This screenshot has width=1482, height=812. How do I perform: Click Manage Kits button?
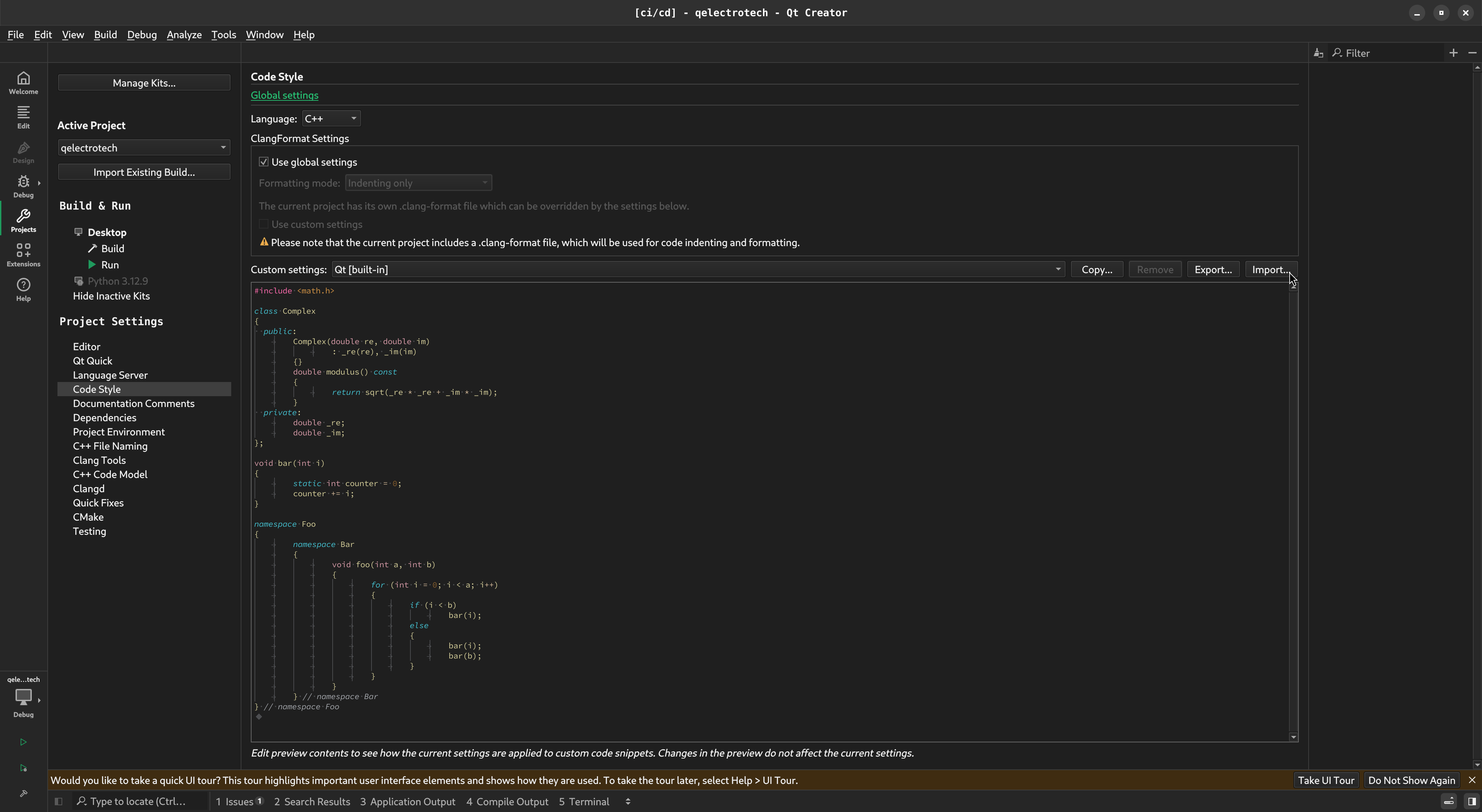point(144,83)
